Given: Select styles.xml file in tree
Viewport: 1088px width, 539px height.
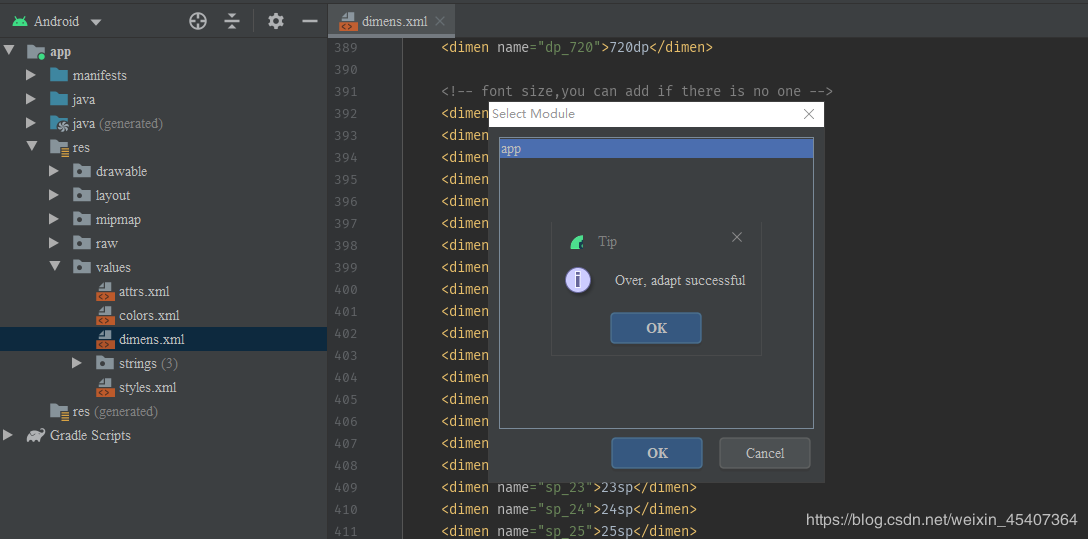Looking at the screenshot, I should pyautogui.click(x=147, y=387).
